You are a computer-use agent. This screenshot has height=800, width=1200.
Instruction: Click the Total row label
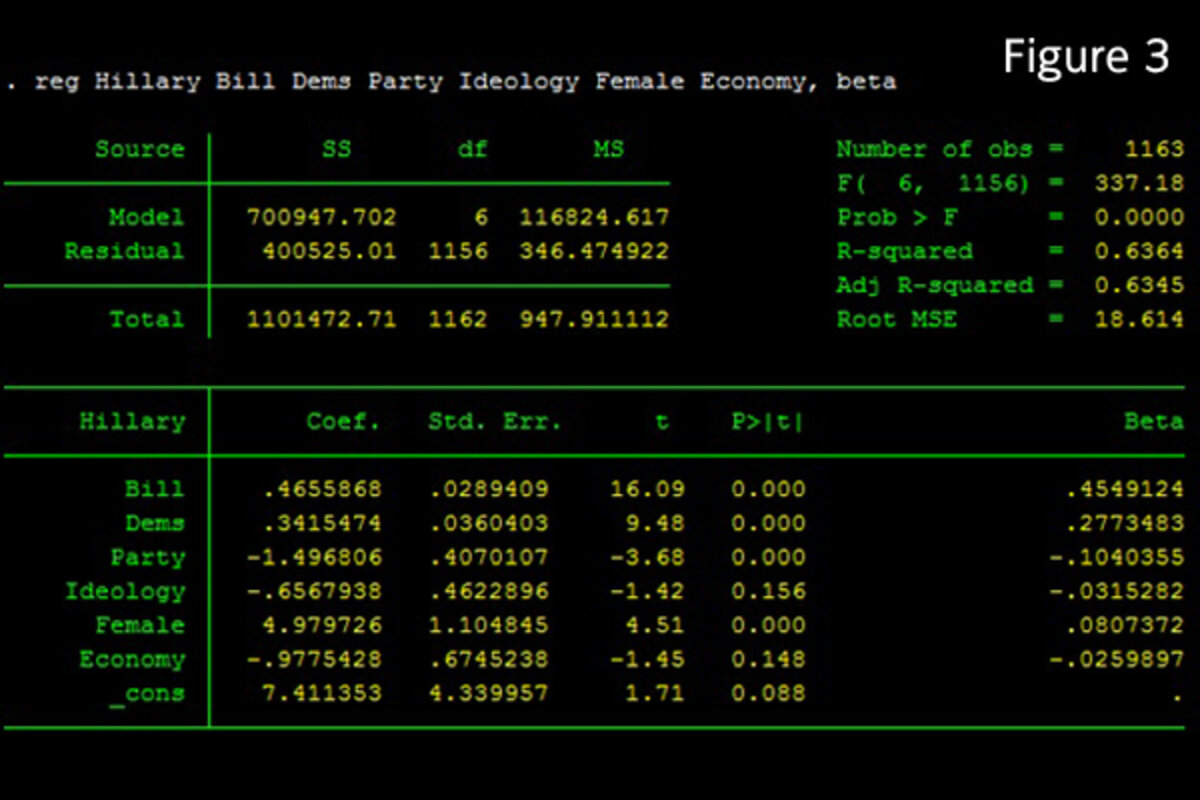(x=147, y=320)
